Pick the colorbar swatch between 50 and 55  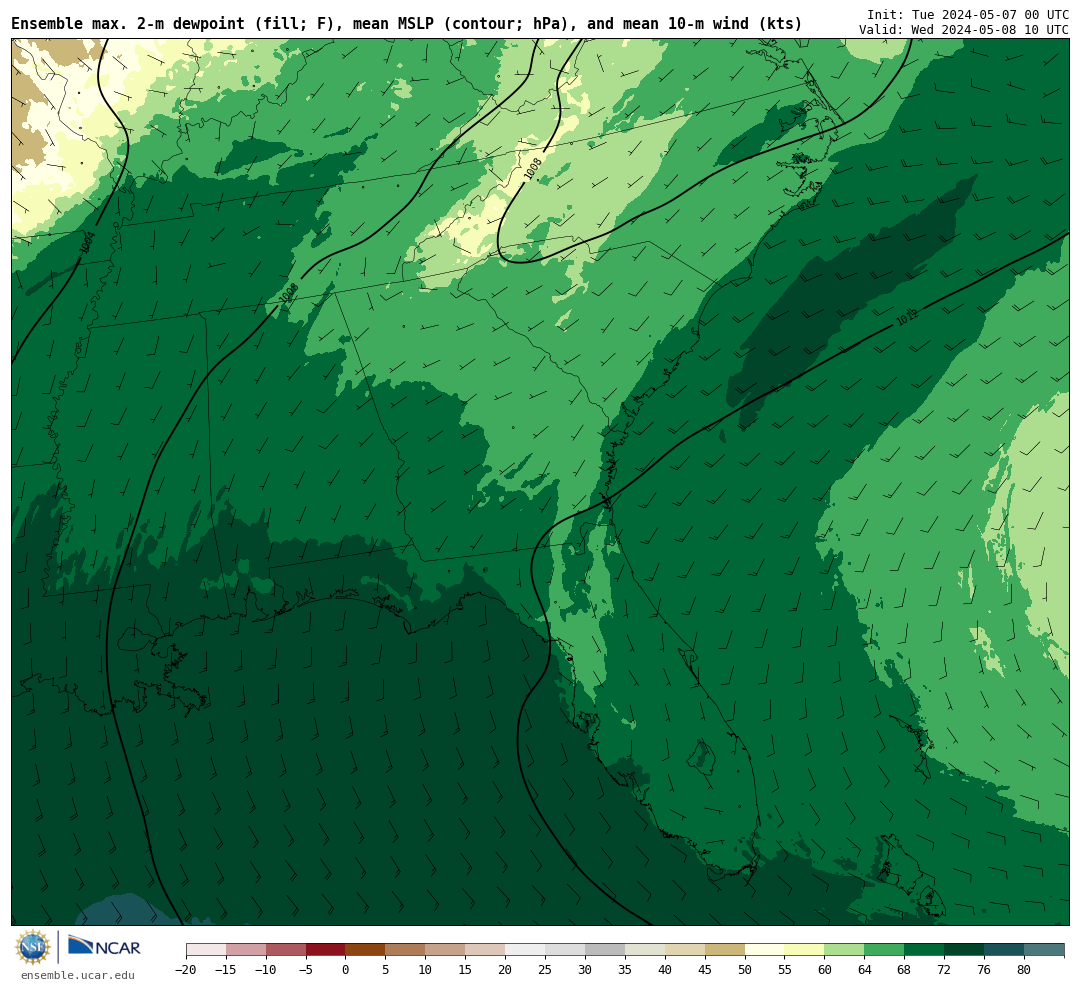point(765,949)
